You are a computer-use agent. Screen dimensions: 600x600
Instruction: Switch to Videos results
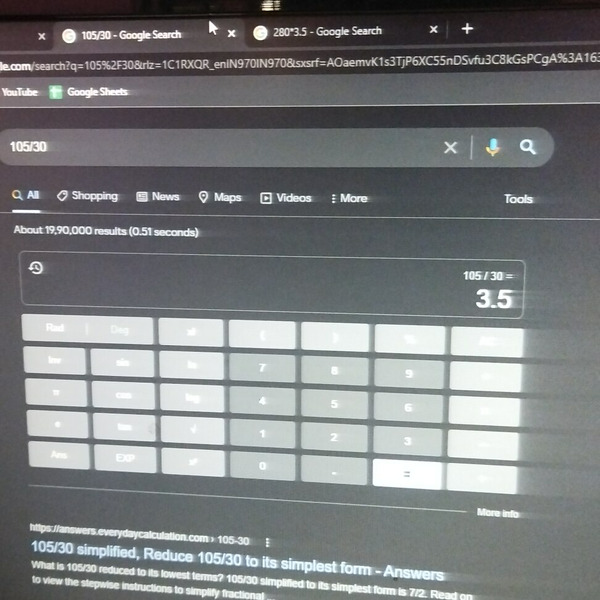[x=286, y=198]
